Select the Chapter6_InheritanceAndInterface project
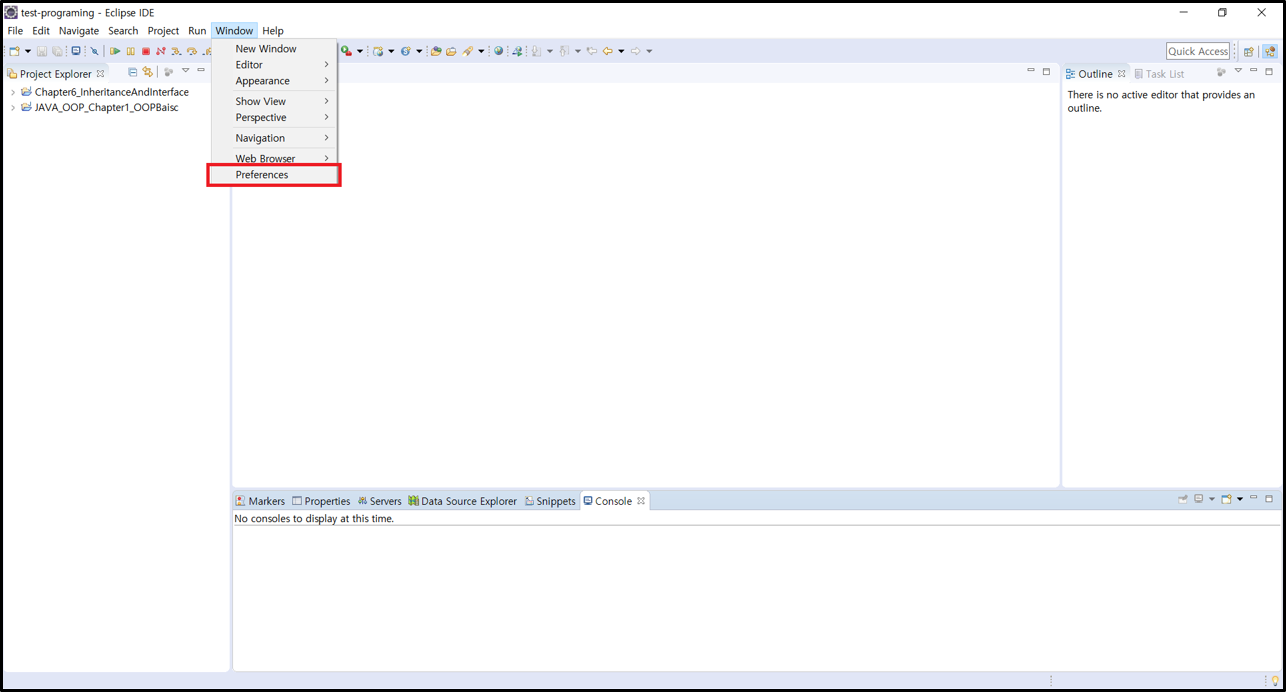1286x692 pixels. pos(112,92)
